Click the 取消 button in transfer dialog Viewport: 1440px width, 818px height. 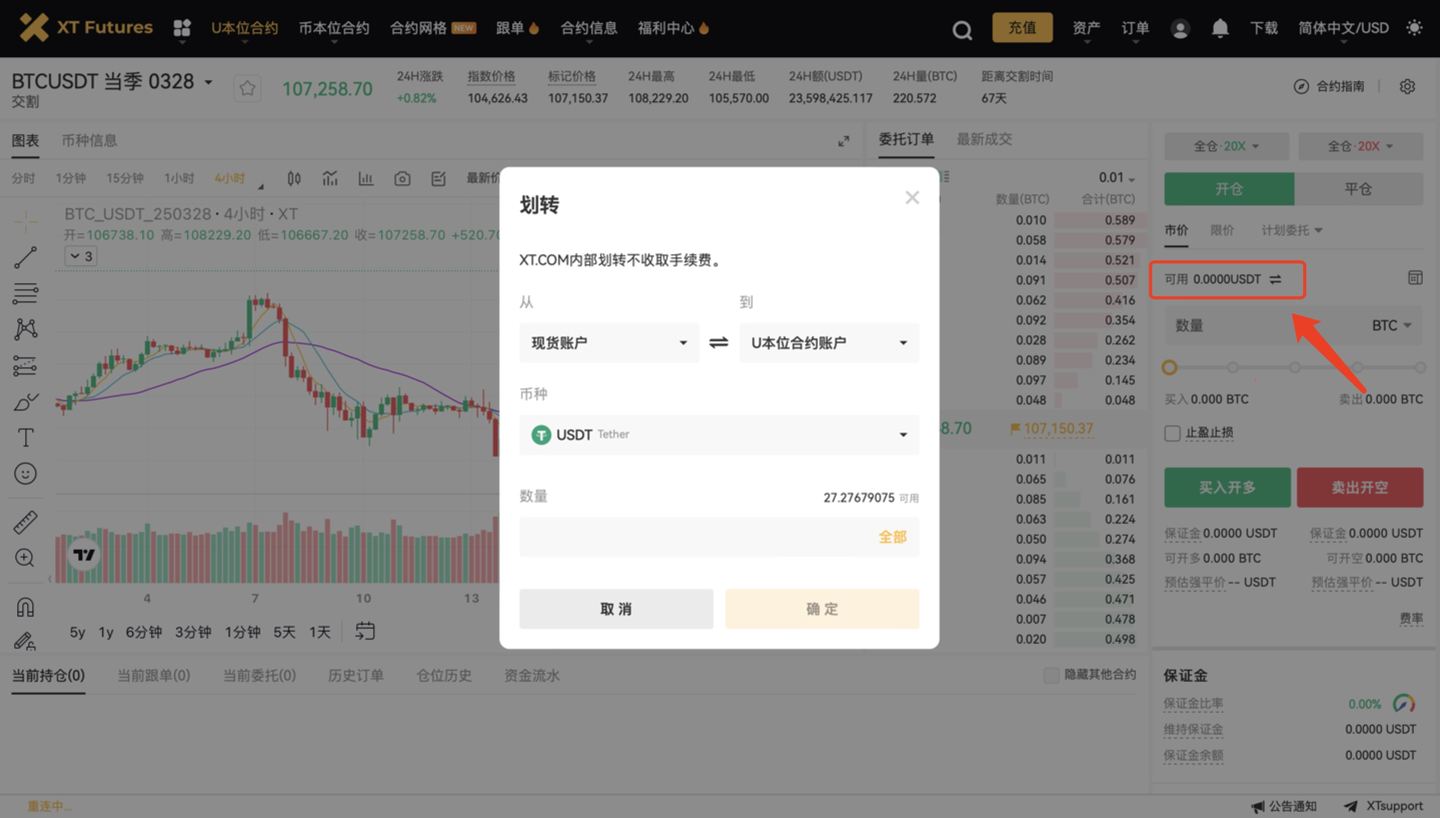pyautogui.click(x=616, y=609)
